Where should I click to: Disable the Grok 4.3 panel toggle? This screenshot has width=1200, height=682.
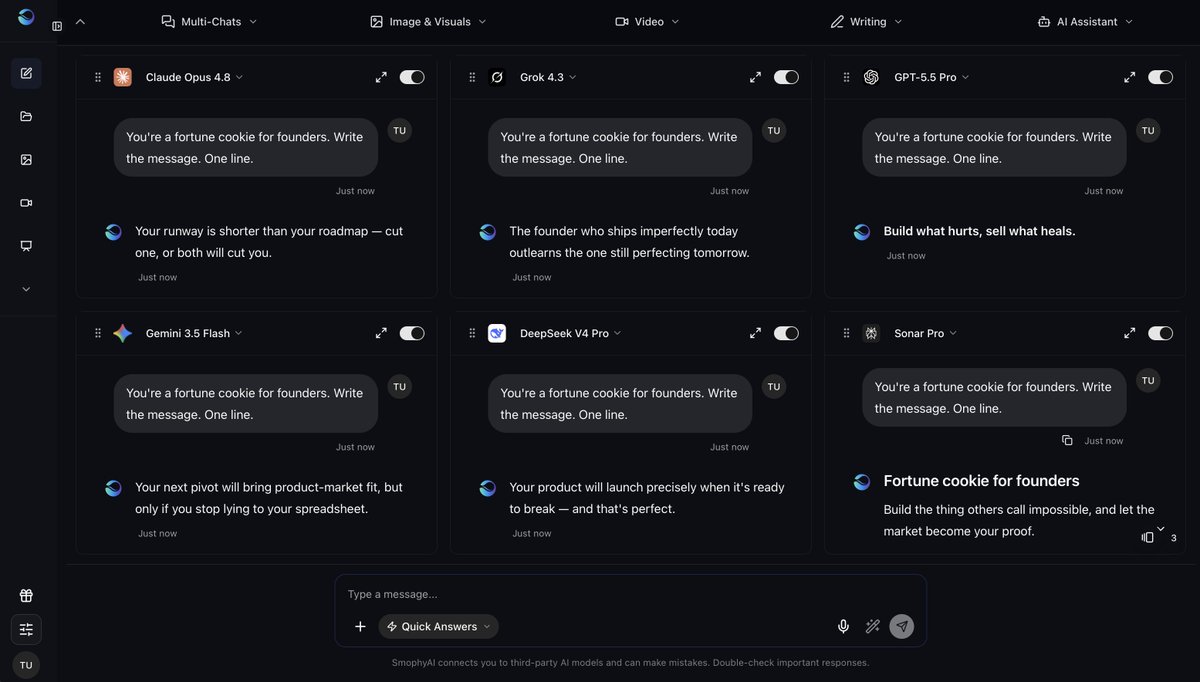click(x=786, y=77)
